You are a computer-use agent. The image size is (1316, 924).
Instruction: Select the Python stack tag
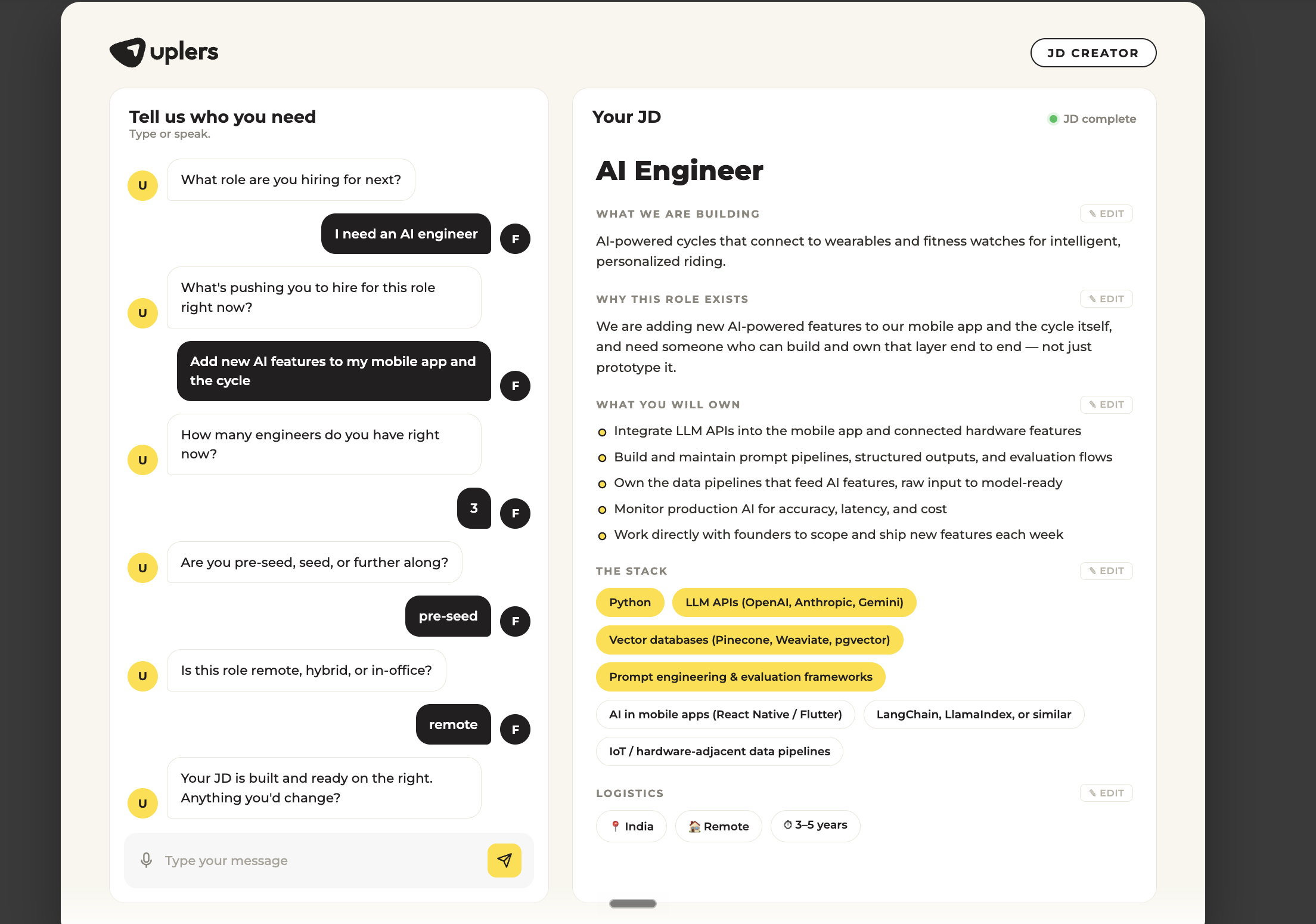tap(630, 602)
